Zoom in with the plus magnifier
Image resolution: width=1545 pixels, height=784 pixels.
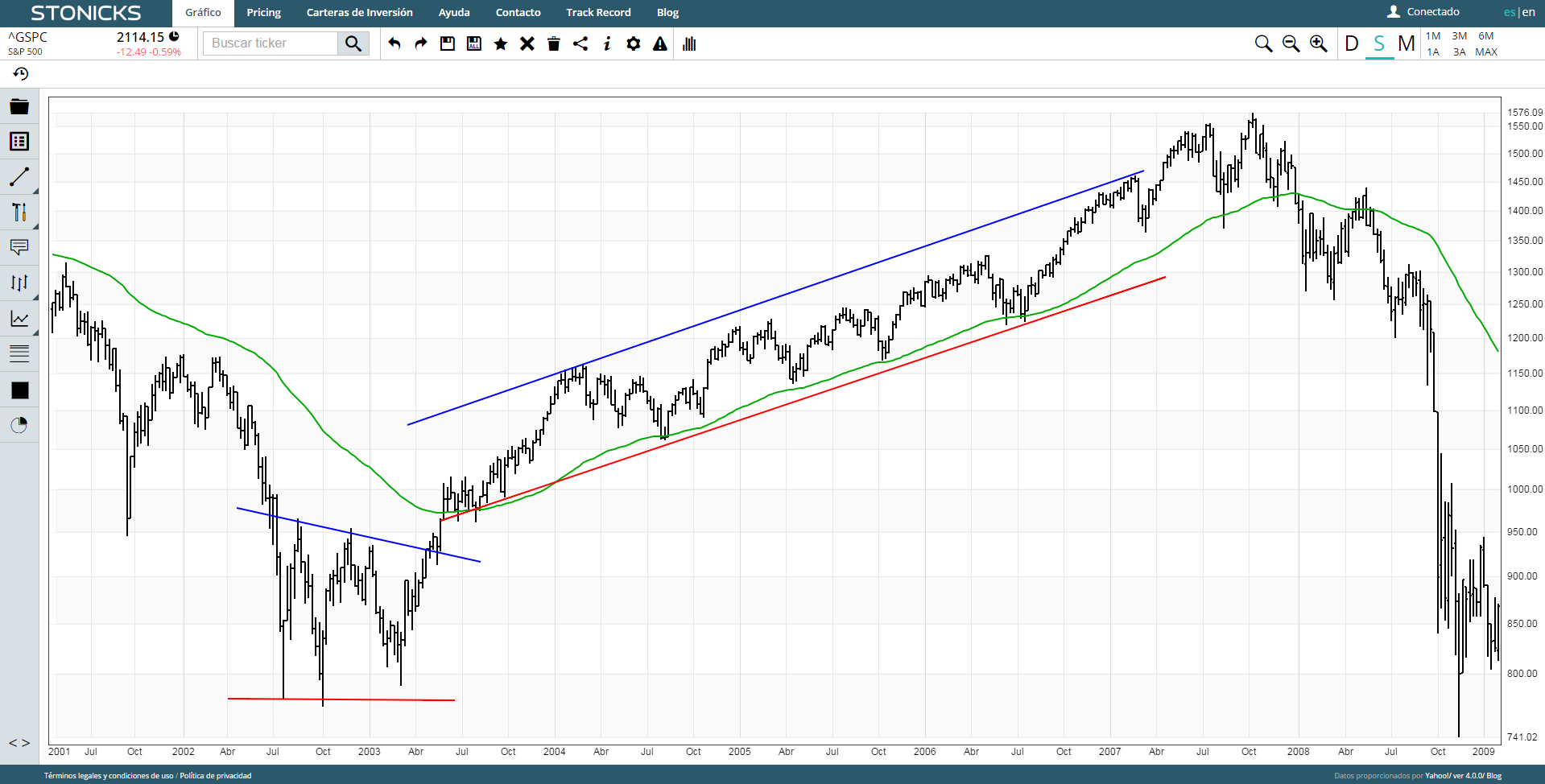click(1319, 43)
